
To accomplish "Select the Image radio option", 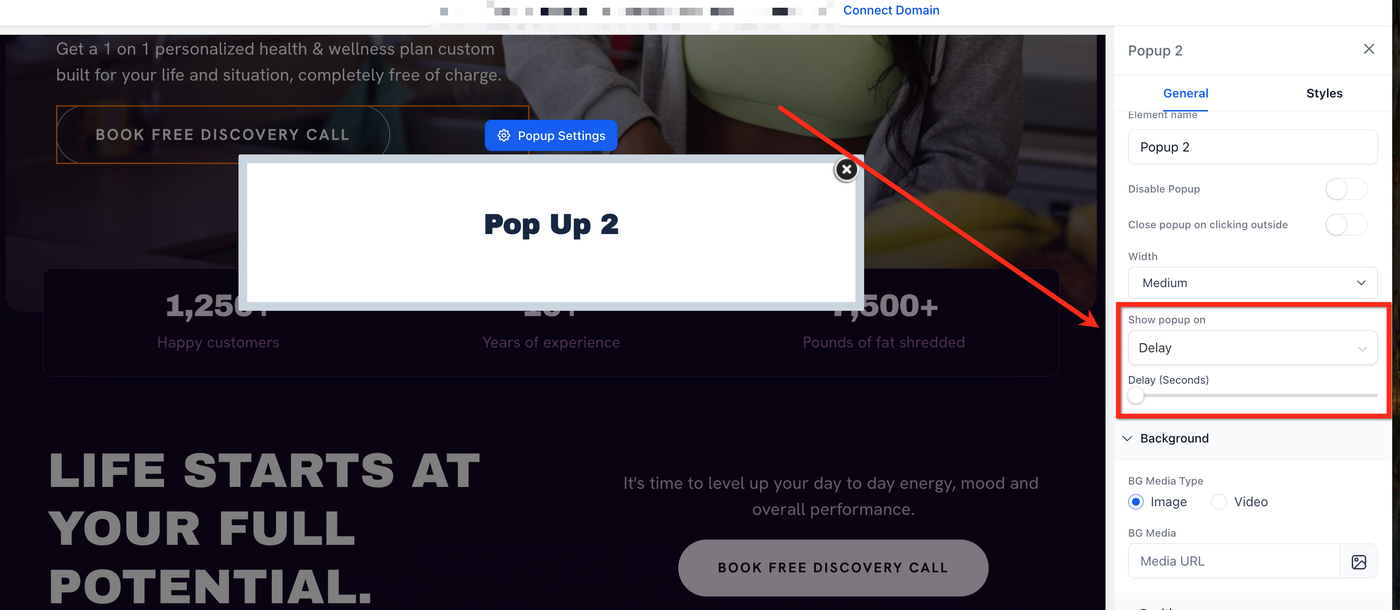I will (1136, 502).
